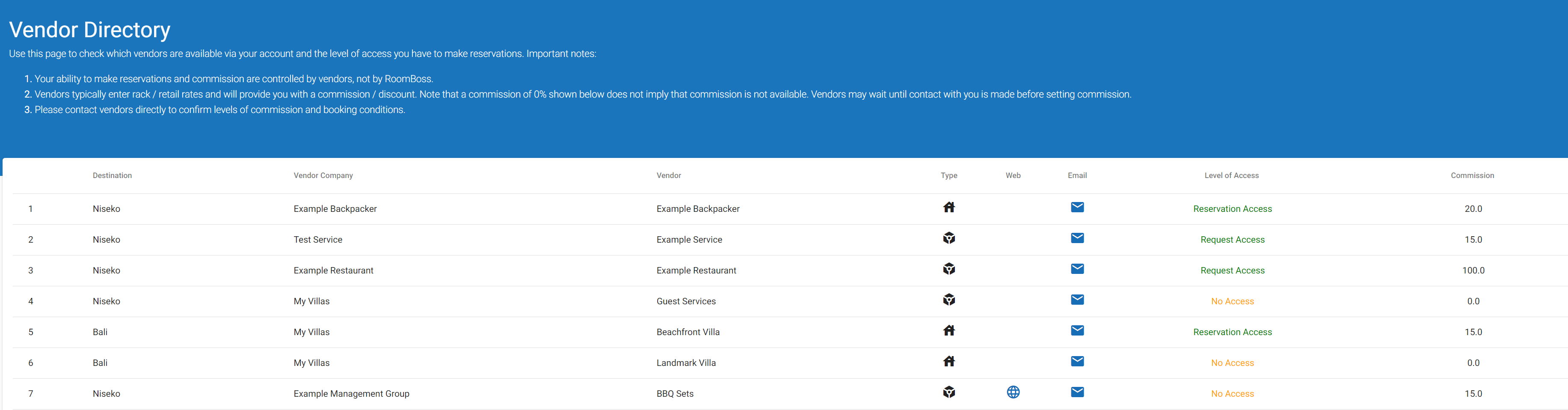Viewport: 1568px width, 410px height.
Task: Select No Access status for Guest Services
Action: click(x=1232, y=302)
